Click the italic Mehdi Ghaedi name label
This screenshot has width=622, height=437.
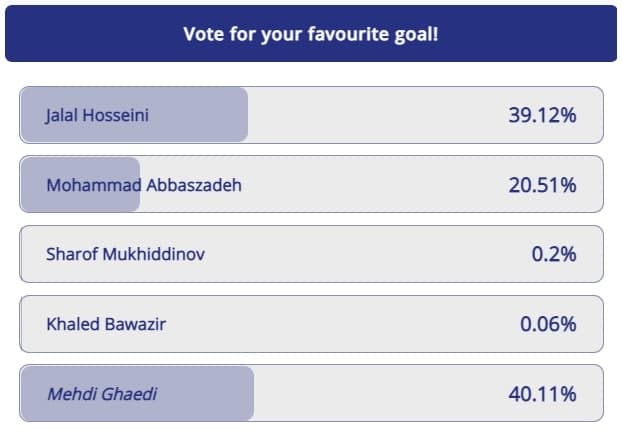[x=102, y=394]
